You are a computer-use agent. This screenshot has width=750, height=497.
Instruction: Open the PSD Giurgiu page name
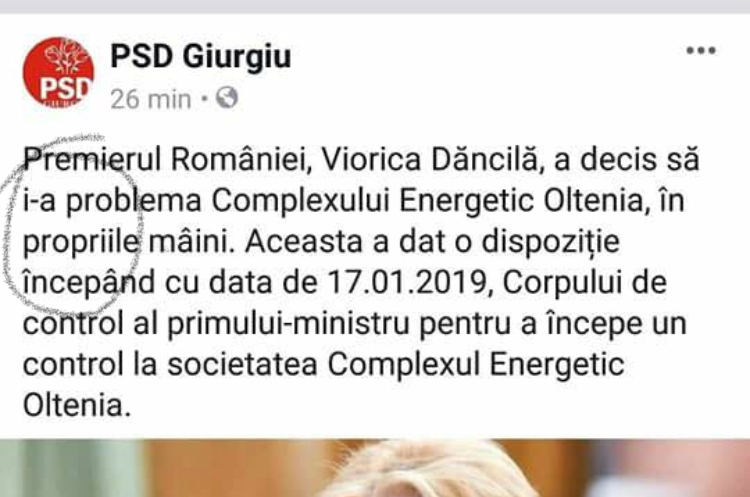[x=200, y=56]
